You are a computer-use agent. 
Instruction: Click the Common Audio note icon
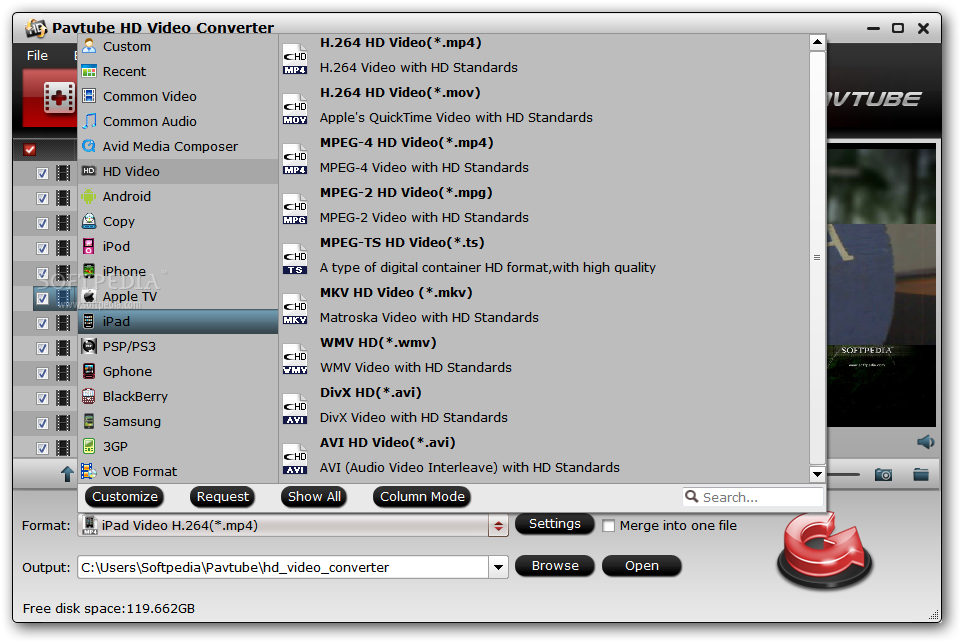point(90,121)
